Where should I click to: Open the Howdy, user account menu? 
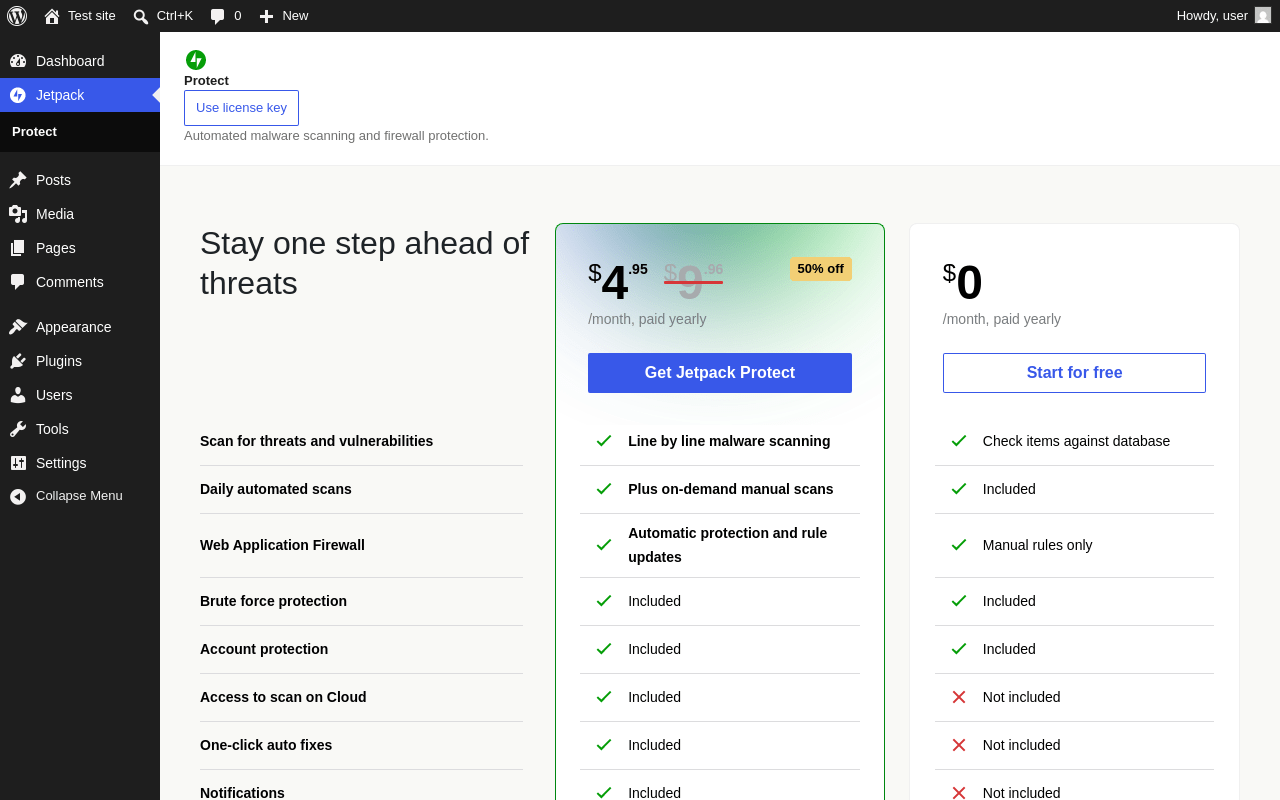click(1223, 16)
